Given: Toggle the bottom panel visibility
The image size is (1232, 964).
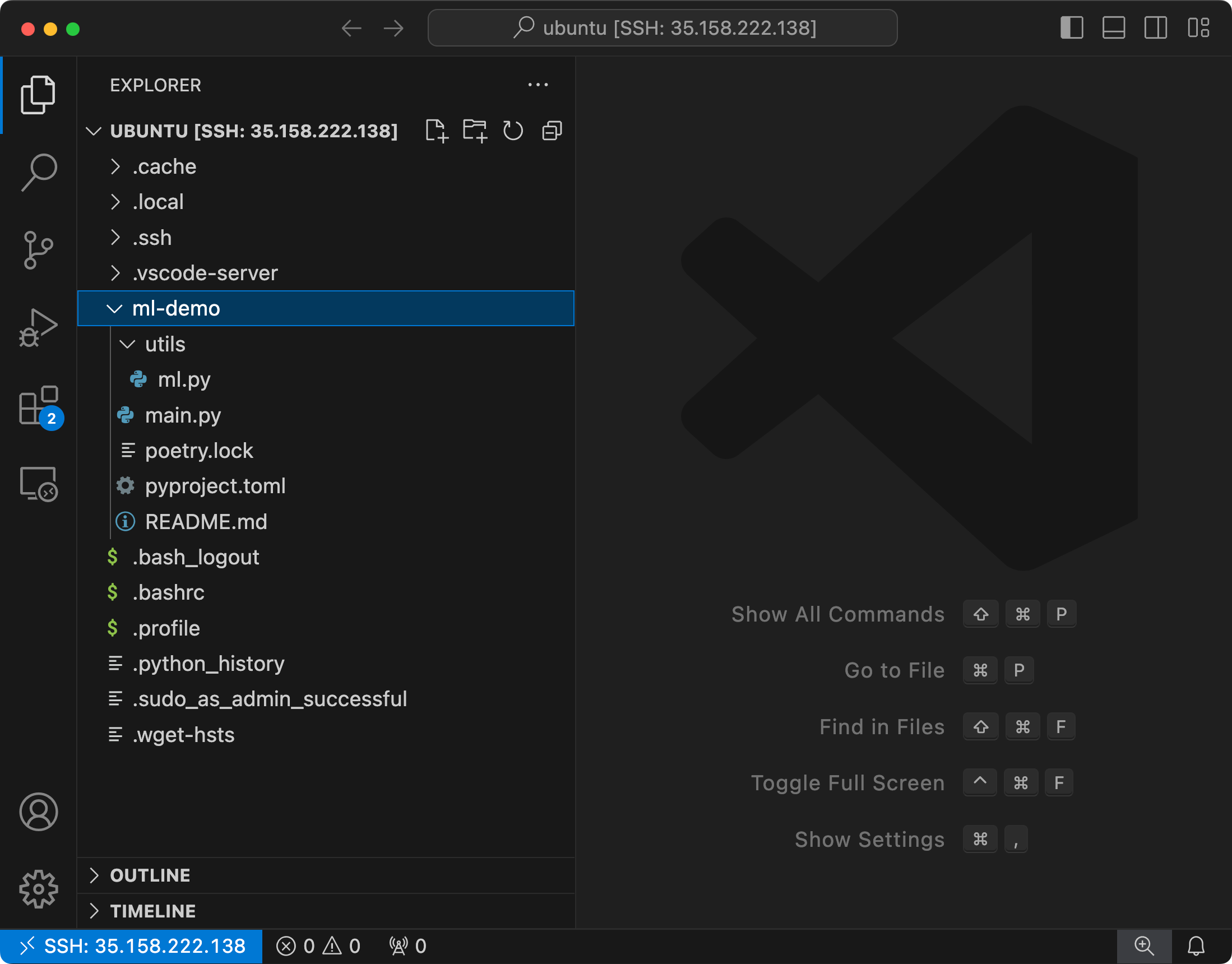Looking at the screenshot, I should pos(1114,27).
